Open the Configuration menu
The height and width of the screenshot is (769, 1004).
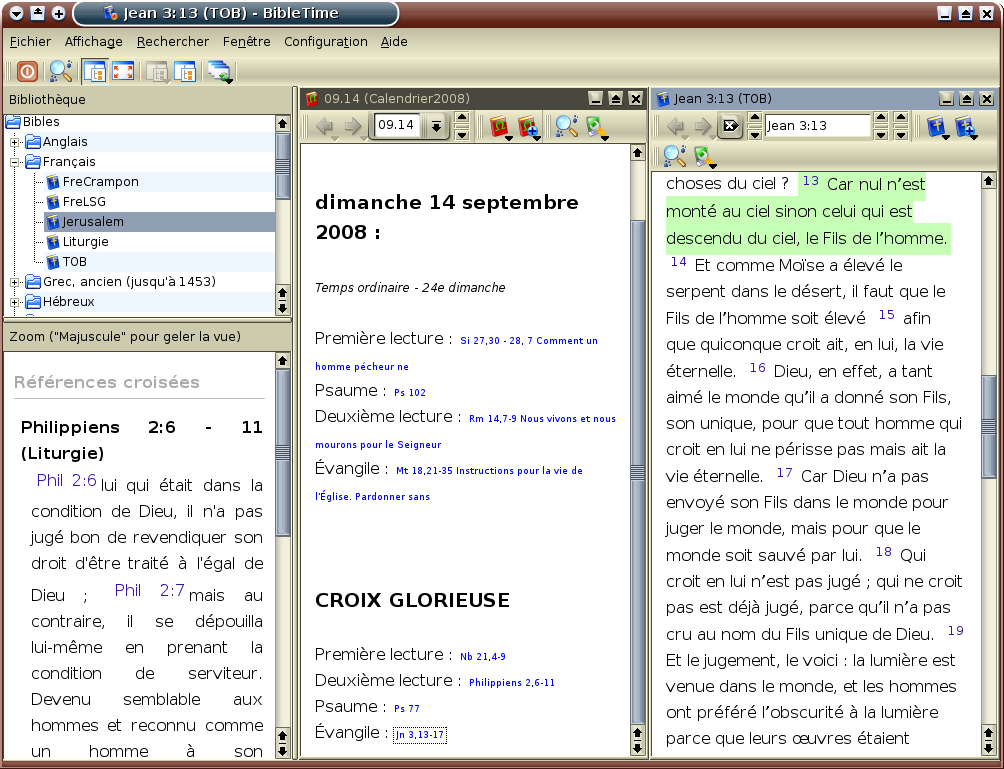point(326,42)
